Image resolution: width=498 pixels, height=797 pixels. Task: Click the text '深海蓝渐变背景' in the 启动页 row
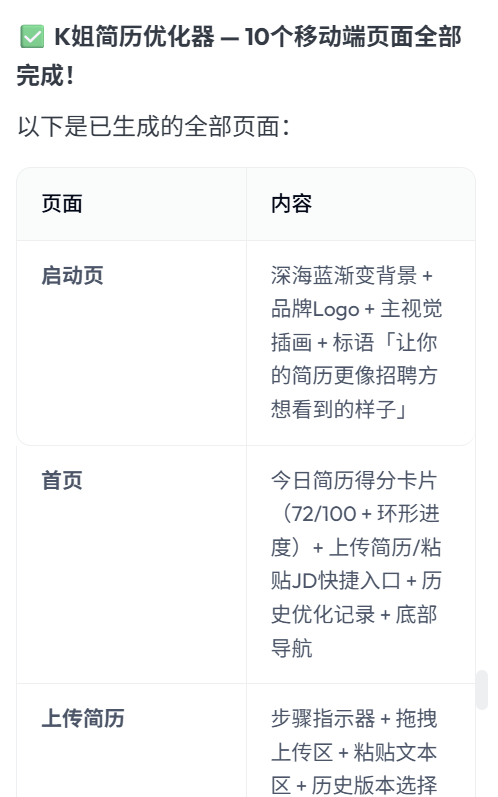tap(344, 275)
